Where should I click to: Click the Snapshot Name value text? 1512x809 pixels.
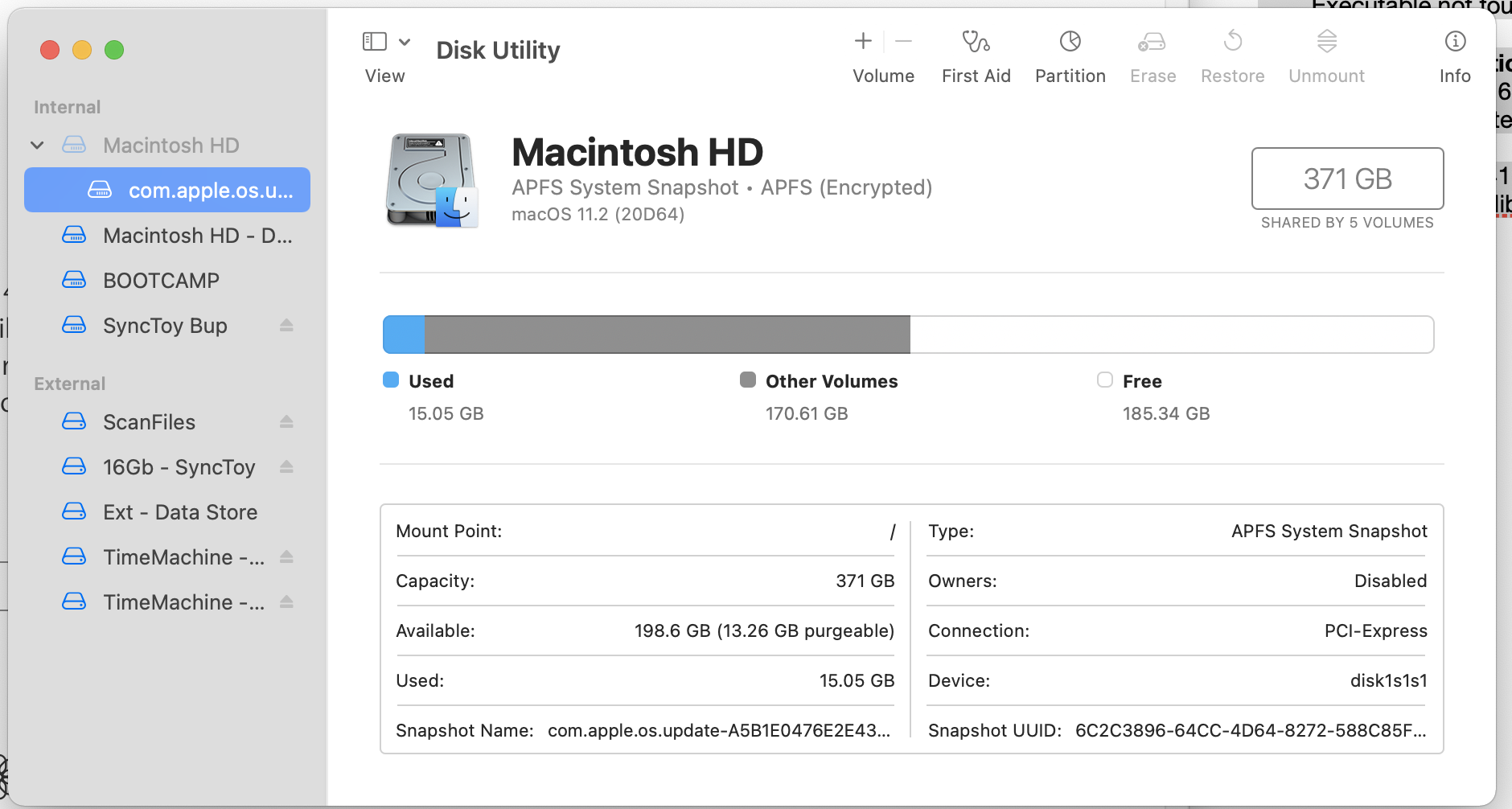tap(719, 731)
